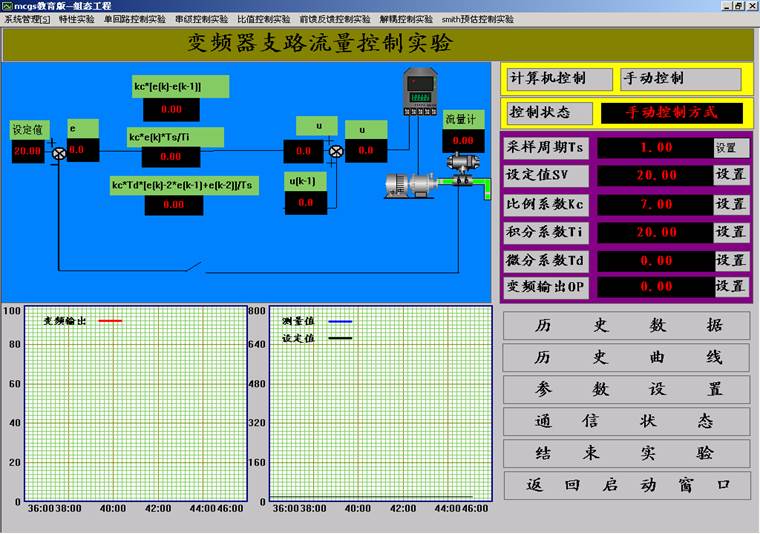760x534 pixels.
Task: Click the 历史曲线 button
Action: pos(626,357)
